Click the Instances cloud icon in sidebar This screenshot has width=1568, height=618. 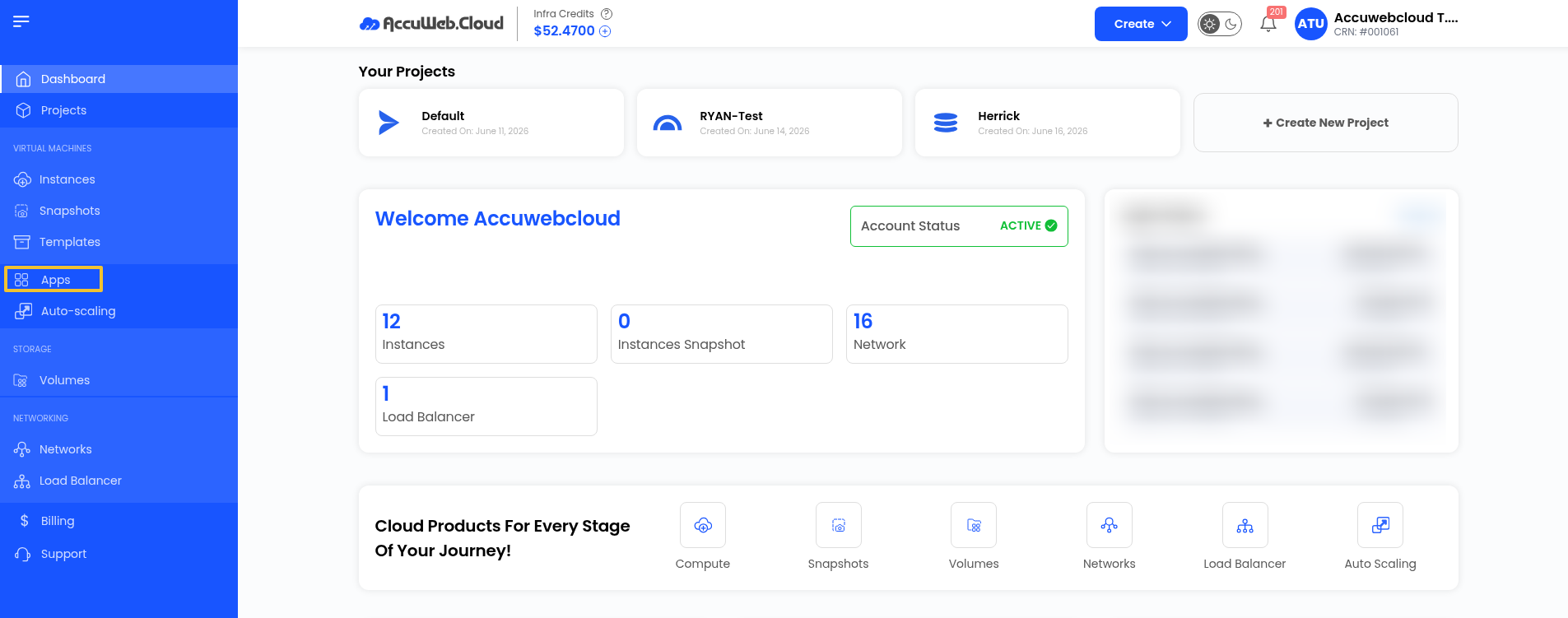pos(22,179)
